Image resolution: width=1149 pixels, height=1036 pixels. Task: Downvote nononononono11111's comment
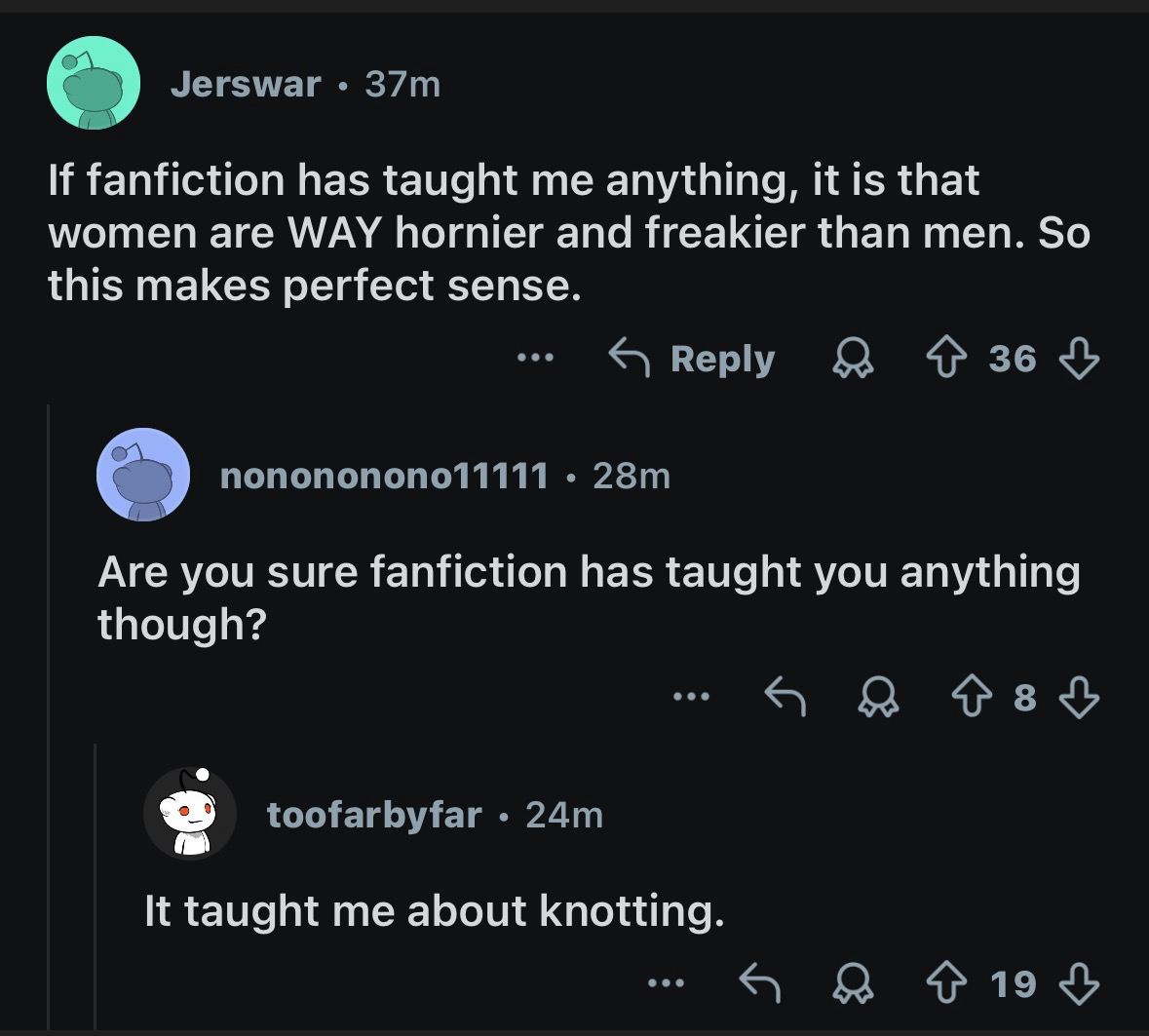[x=1078, y=697]
